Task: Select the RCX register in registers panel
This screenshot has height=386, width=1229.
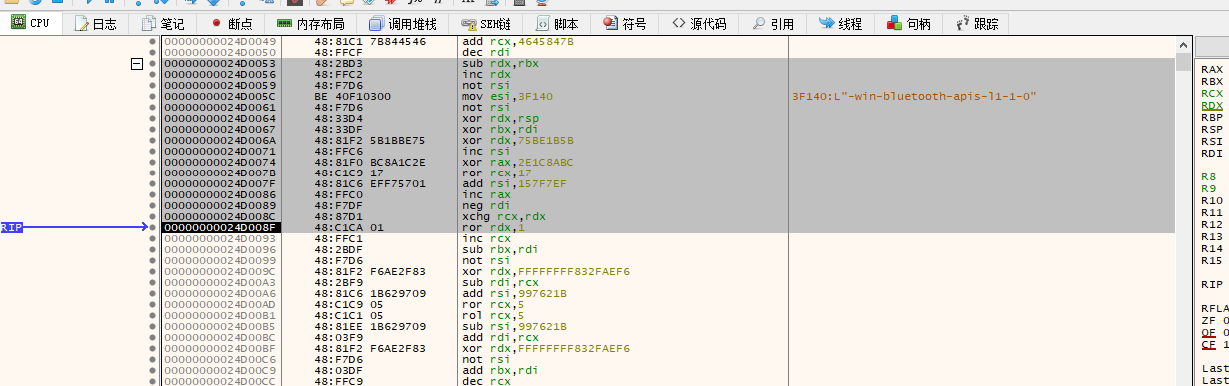Action: (1211, 93)
